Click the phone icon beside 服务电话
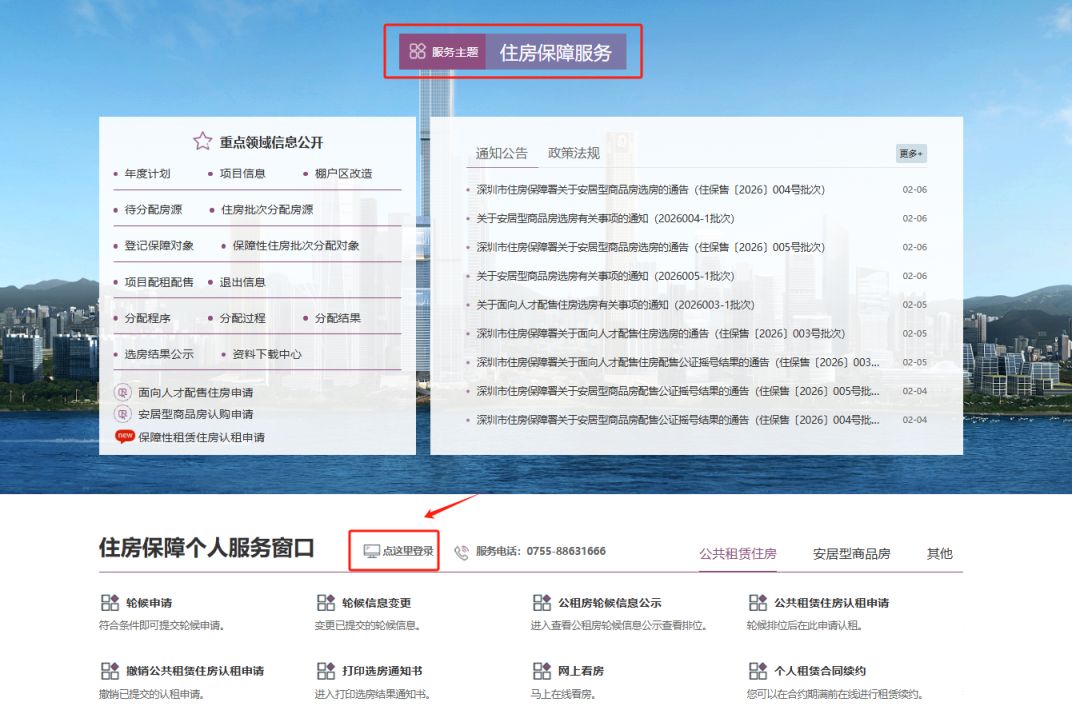Screen dimensions: 1072x722 [461, 552]
